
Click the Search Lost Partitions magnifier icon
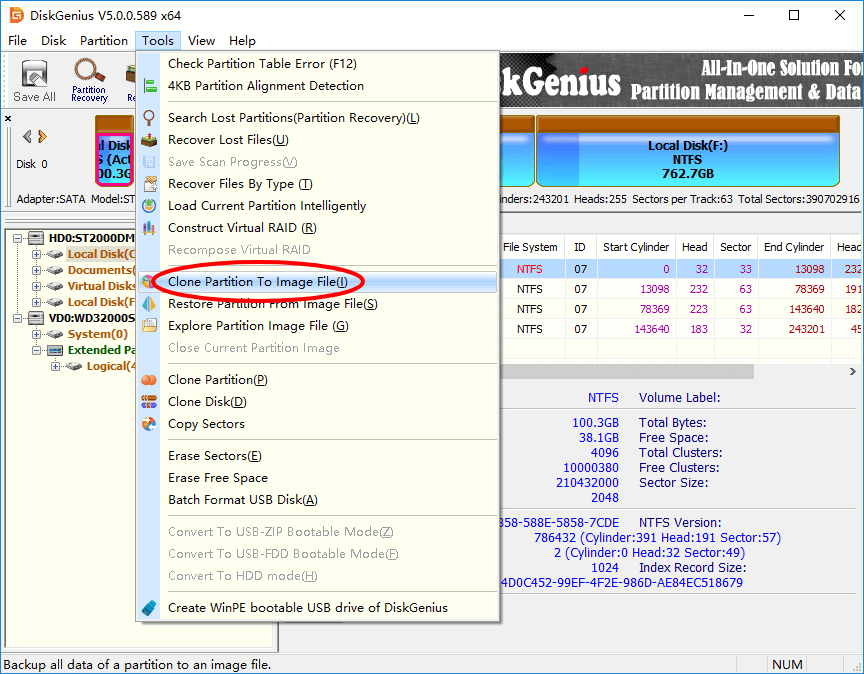point(149,118)
